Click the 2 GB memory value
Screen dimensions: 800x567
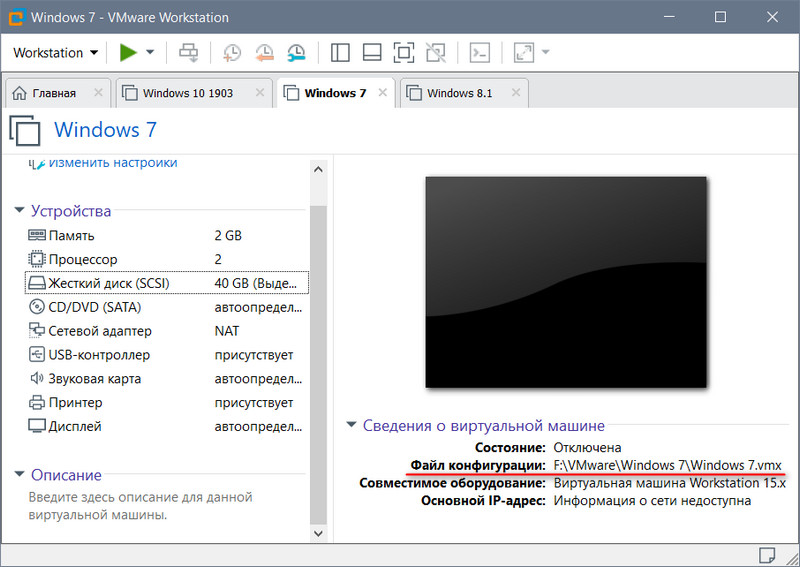coord(228,235)
